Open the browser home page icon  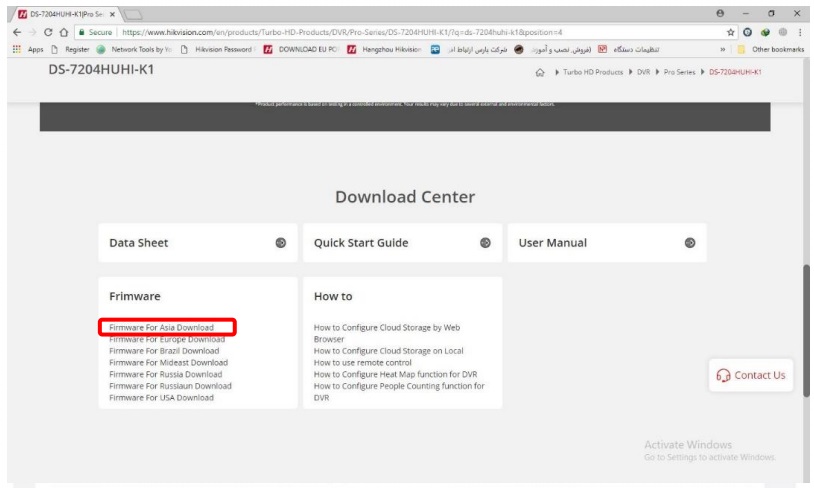point(63,32)
